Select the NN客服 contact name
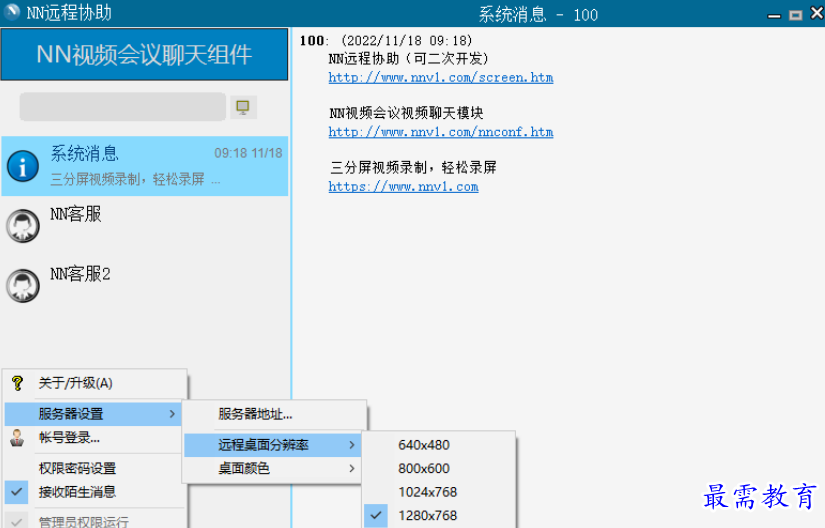Viewport: 825px width, 528px height. point(76,214)
